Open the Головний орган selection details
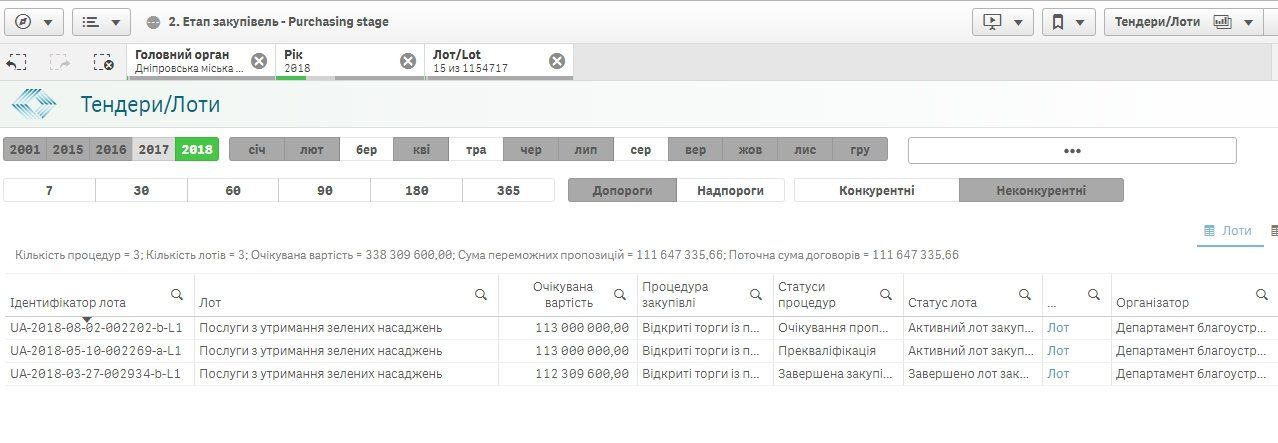The height and width of the screenshot is (443, 1278). pyautogui.click(x=190, y=61)
